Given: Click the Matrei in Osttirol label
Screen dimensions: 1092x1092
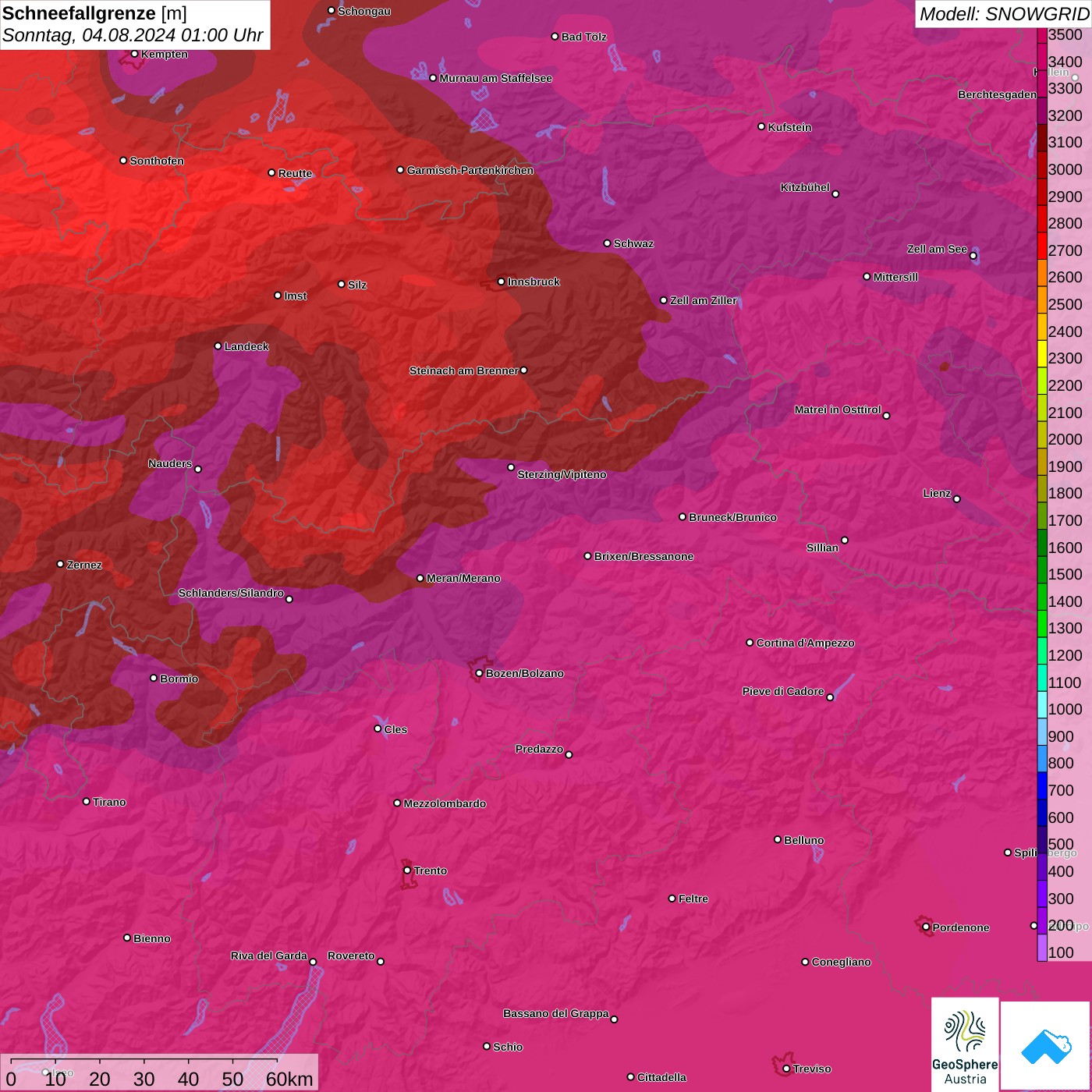Looking at the screenshot, I should (838, 409).
